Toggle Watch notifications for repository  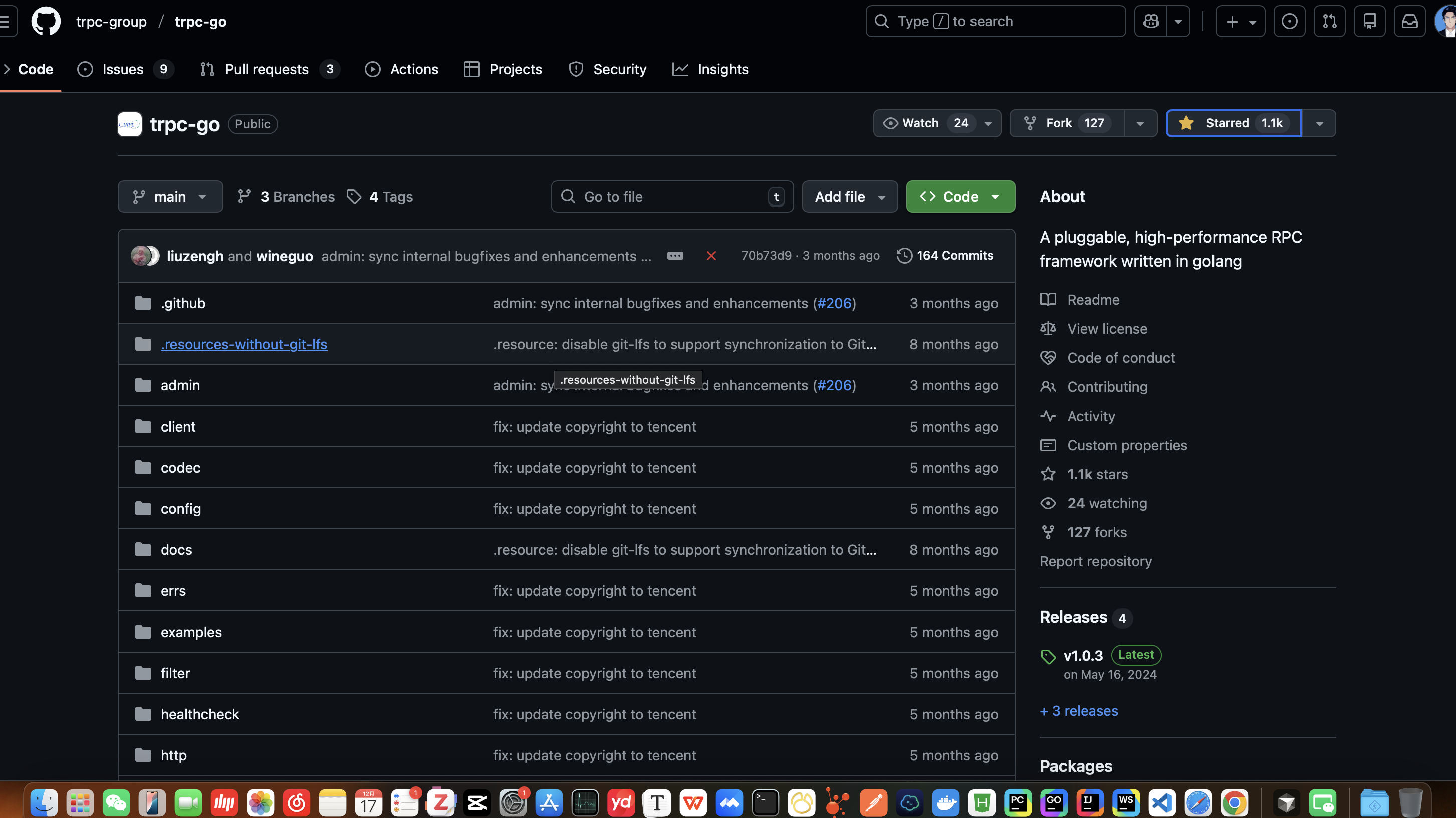point(920,123)
